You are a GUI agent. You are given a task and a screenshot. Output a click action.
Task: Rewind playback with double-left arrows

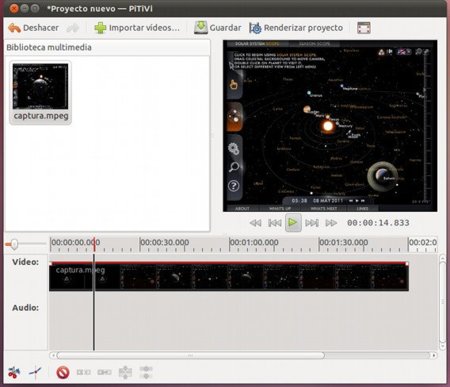coord(256,223)
